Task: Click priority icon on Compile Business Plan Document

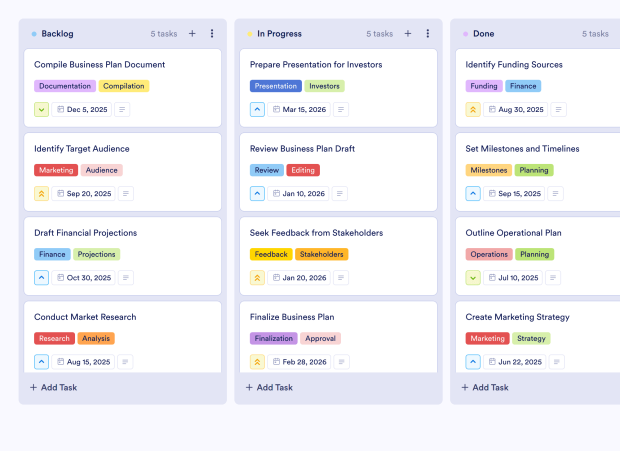Action: (41, 109)
